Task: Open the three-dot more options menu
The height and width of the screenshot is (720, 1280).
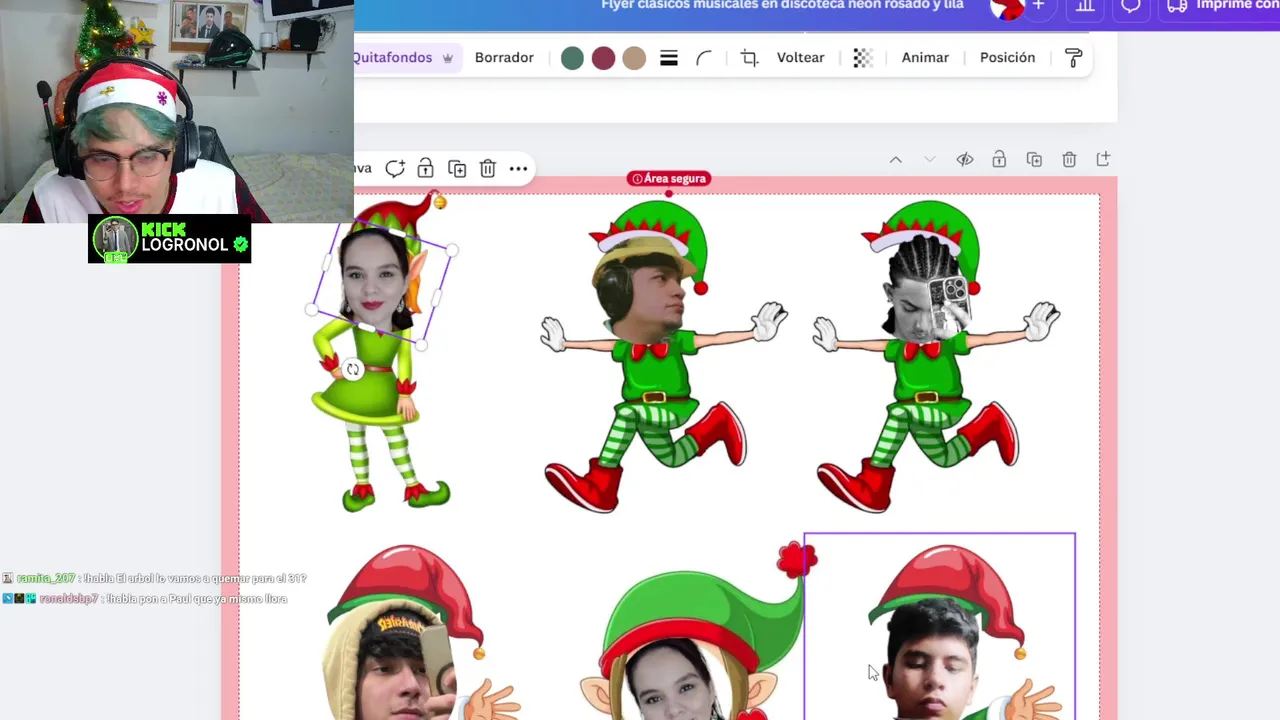Action: 518,168
